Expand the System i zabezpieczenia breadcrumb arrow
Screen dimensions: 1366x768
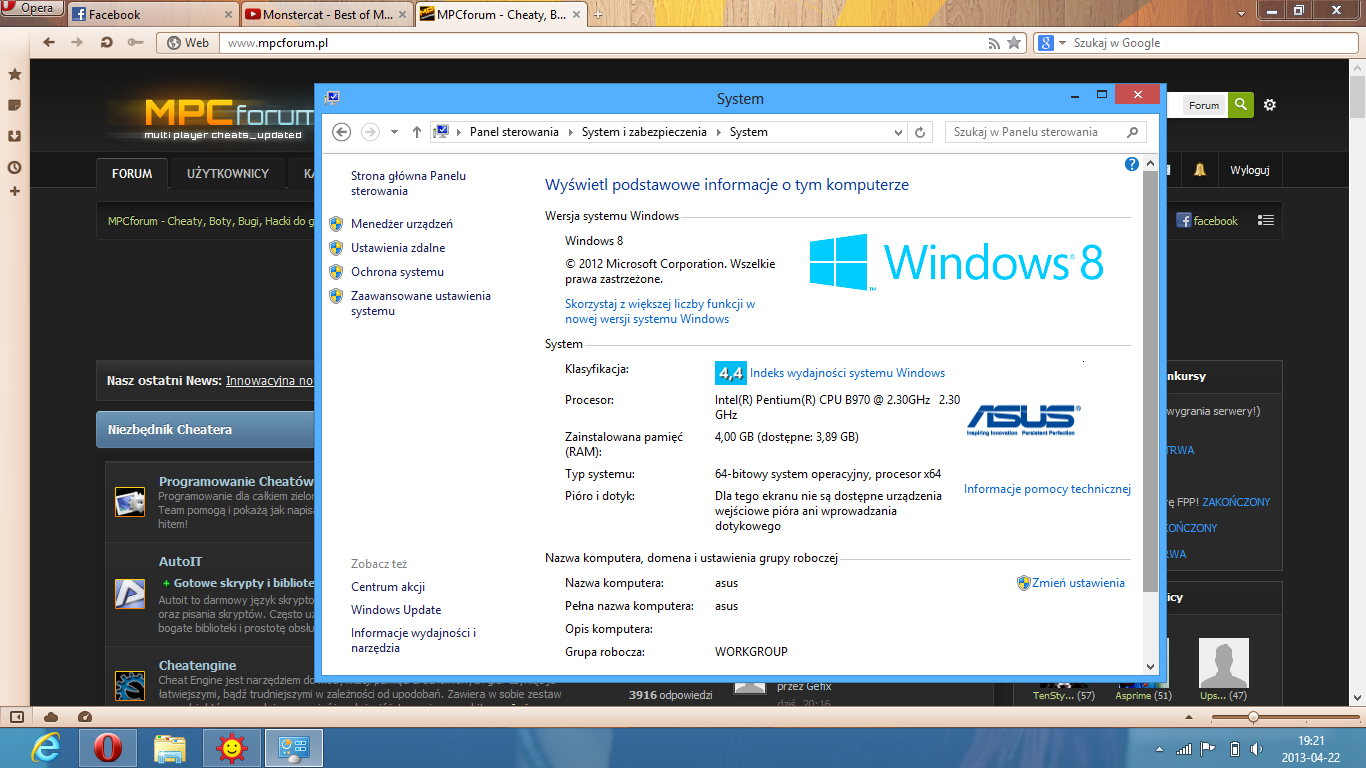point(719,132)
